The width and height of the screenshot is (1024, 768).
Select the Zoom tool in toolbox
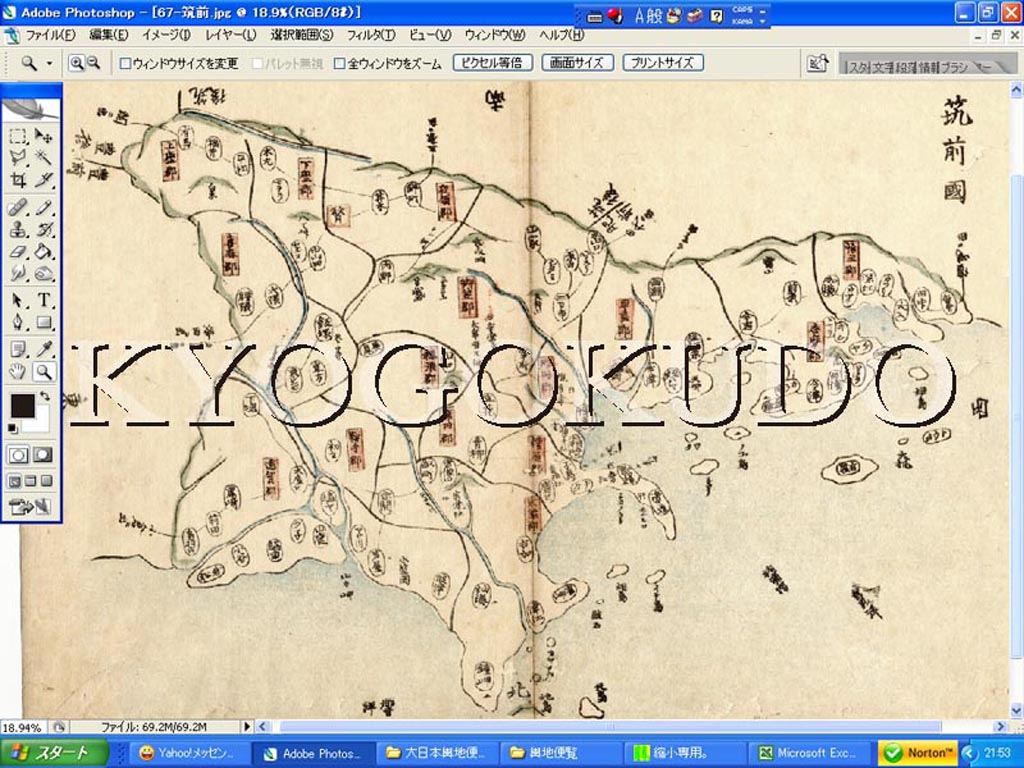[44, 372]
